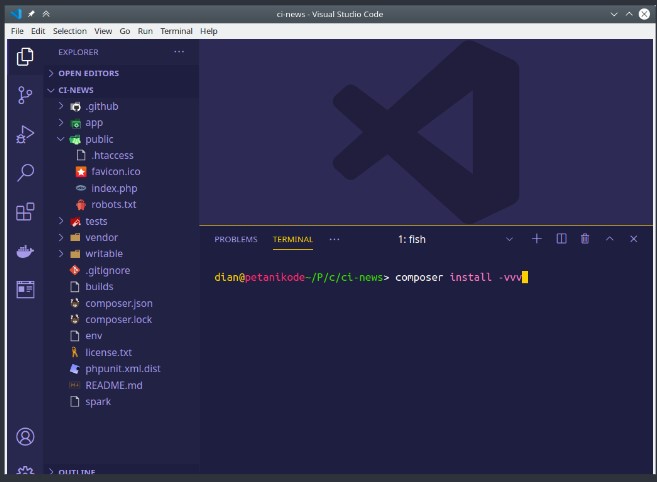657x482 pixels.
Task: Switch to the Problems tab
Action: [236, 239]
